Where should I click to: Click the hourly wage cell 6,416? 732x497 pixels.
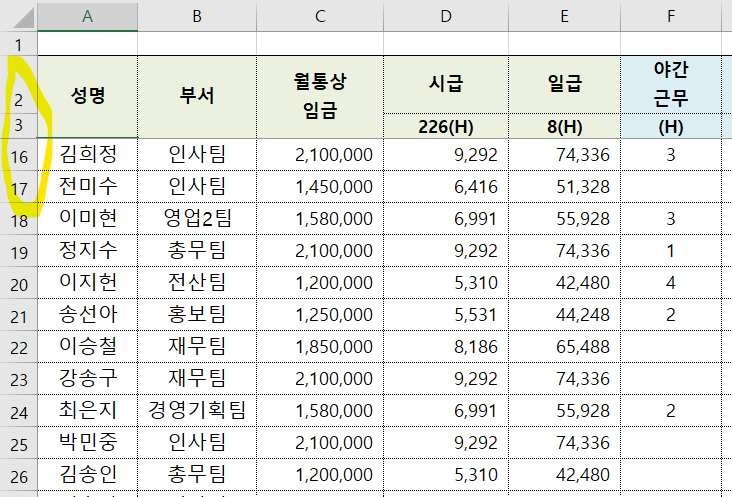[446, 187]
